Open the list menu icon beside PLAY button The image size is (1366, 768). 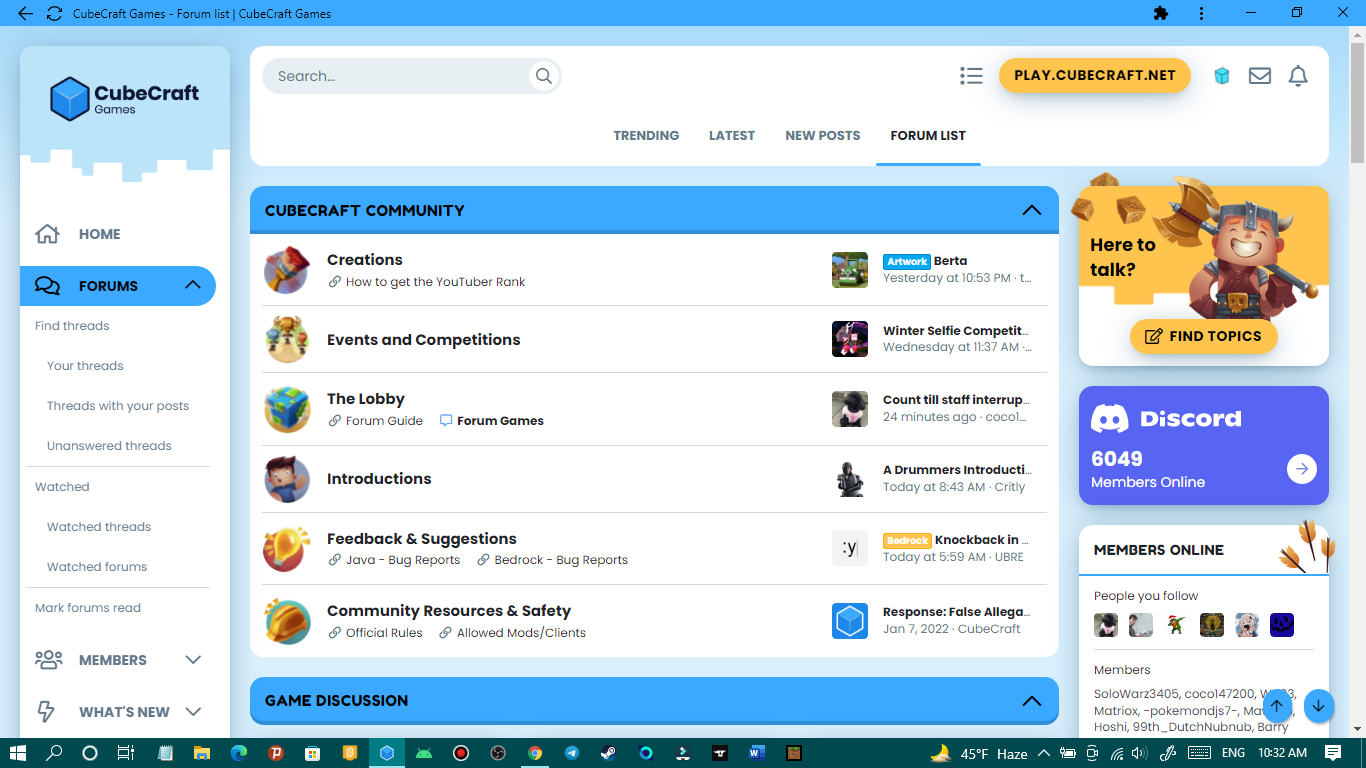coord(971,76)
